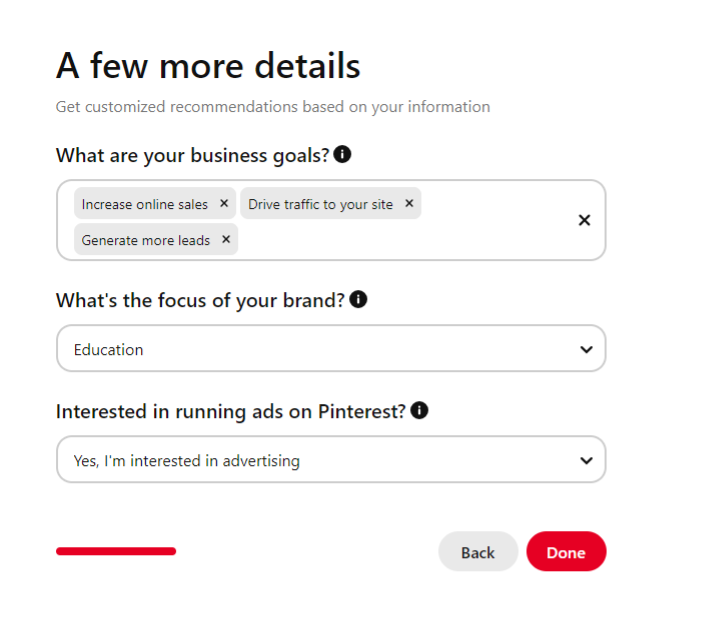Click the Done button

pos(566,551)
